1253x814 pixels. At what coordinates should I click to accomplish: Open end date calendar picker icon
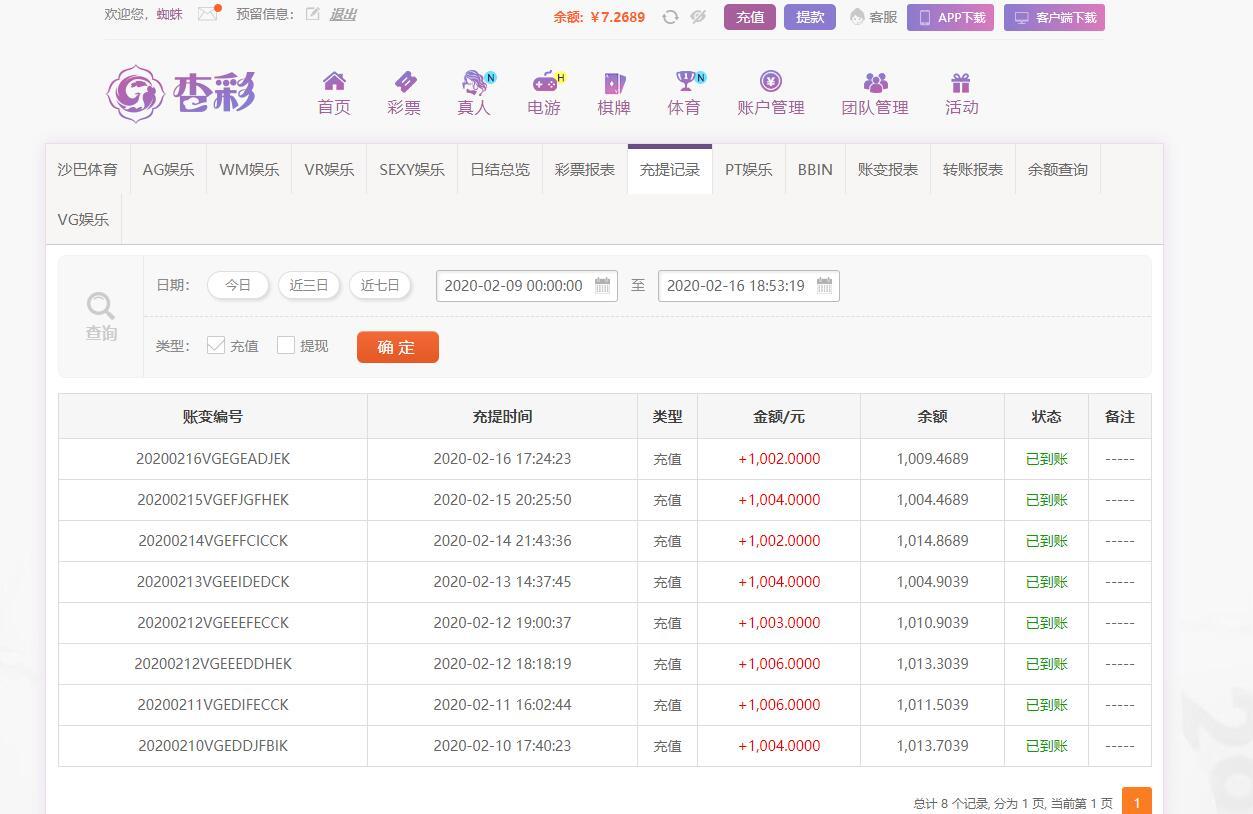(825, 285)
